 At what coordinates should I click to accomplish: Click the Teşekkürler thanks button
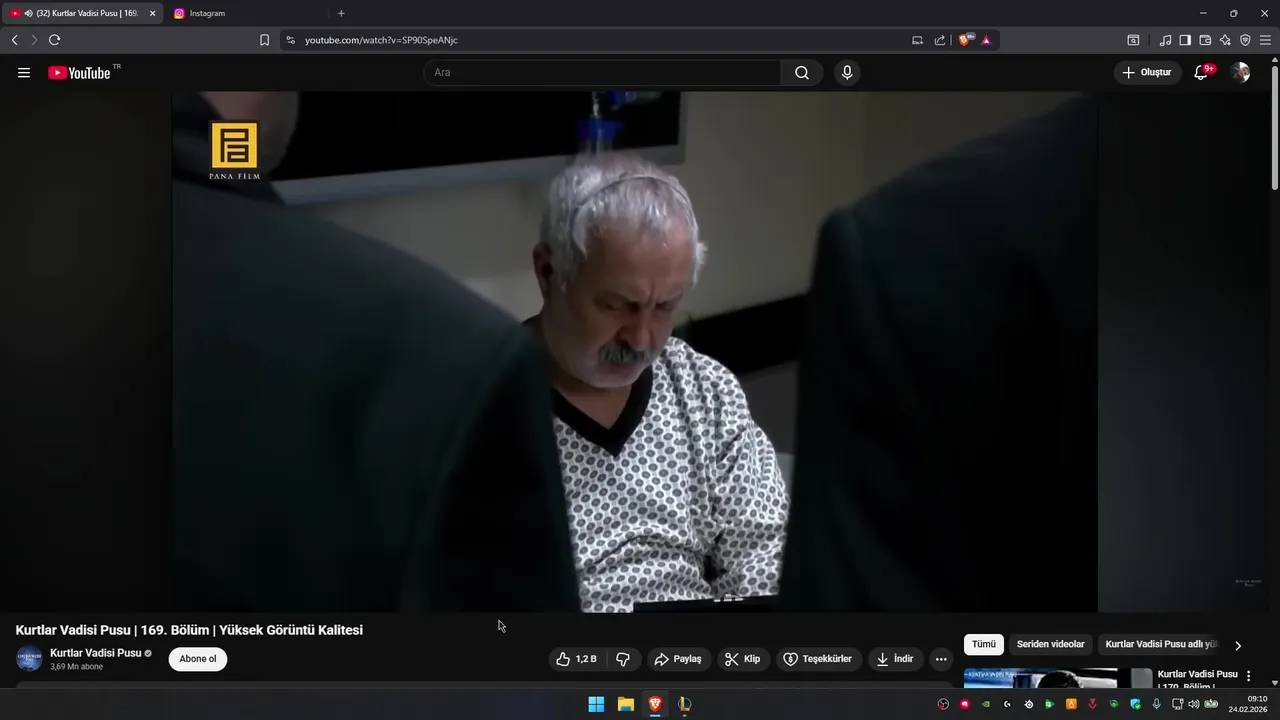click(x=819, y=659)
